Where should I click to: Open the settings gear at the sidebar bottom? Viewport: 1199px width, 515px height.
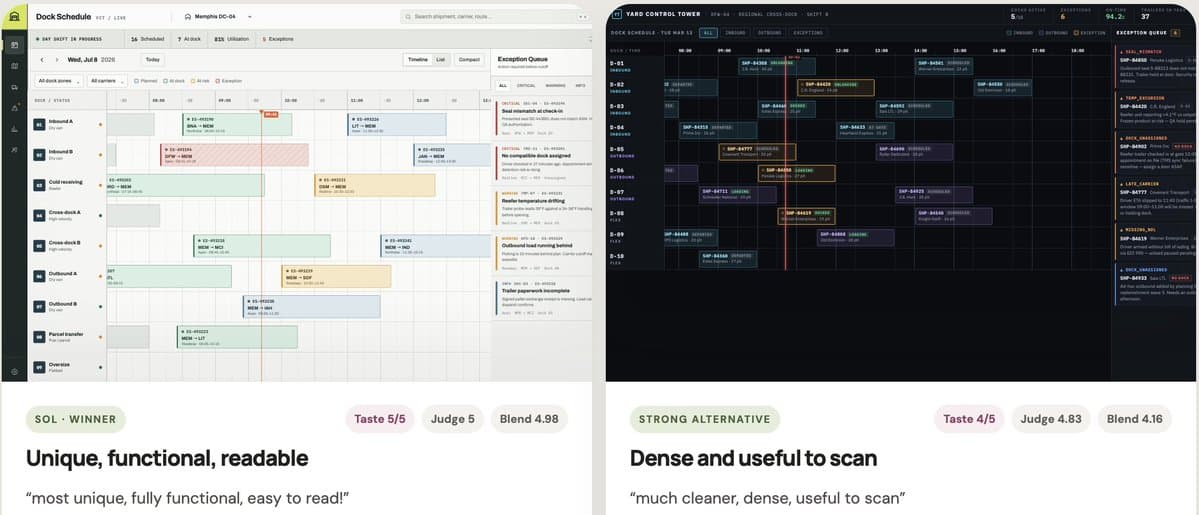15,372
